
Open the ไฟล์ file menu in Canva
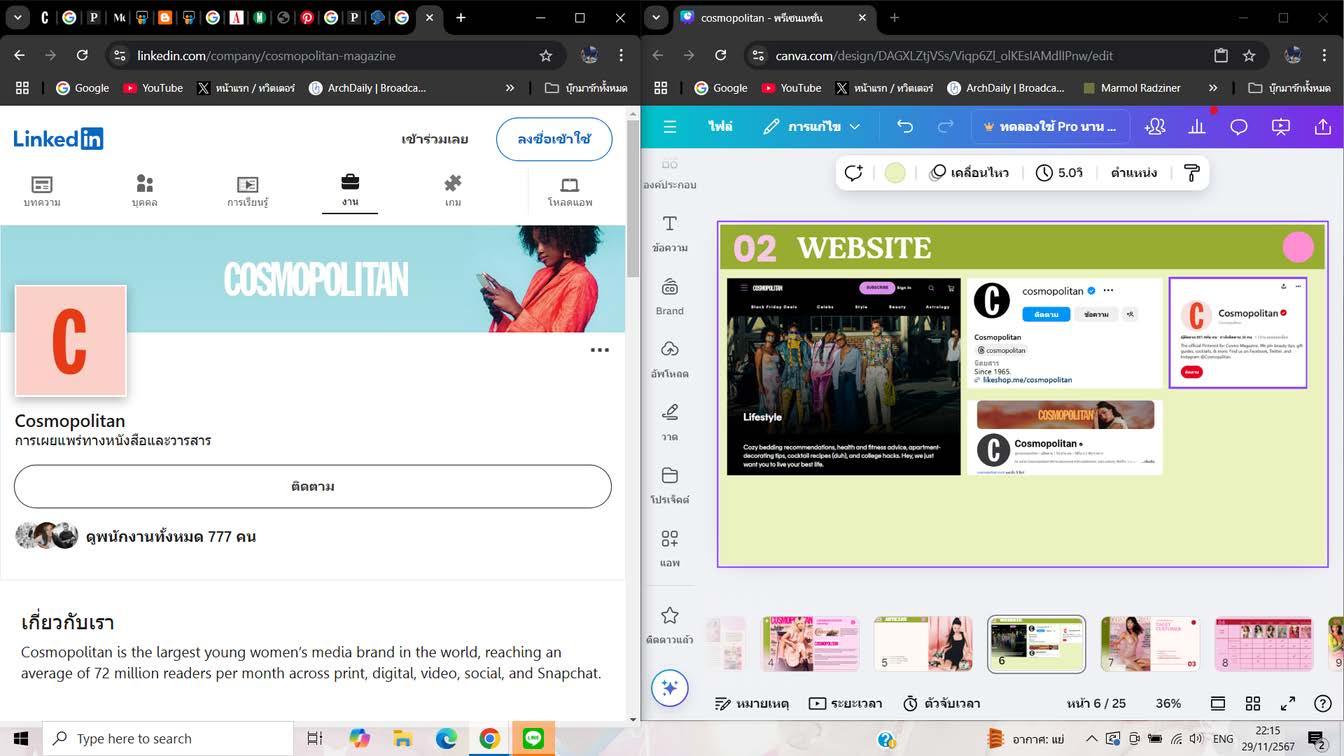point(720,127)
